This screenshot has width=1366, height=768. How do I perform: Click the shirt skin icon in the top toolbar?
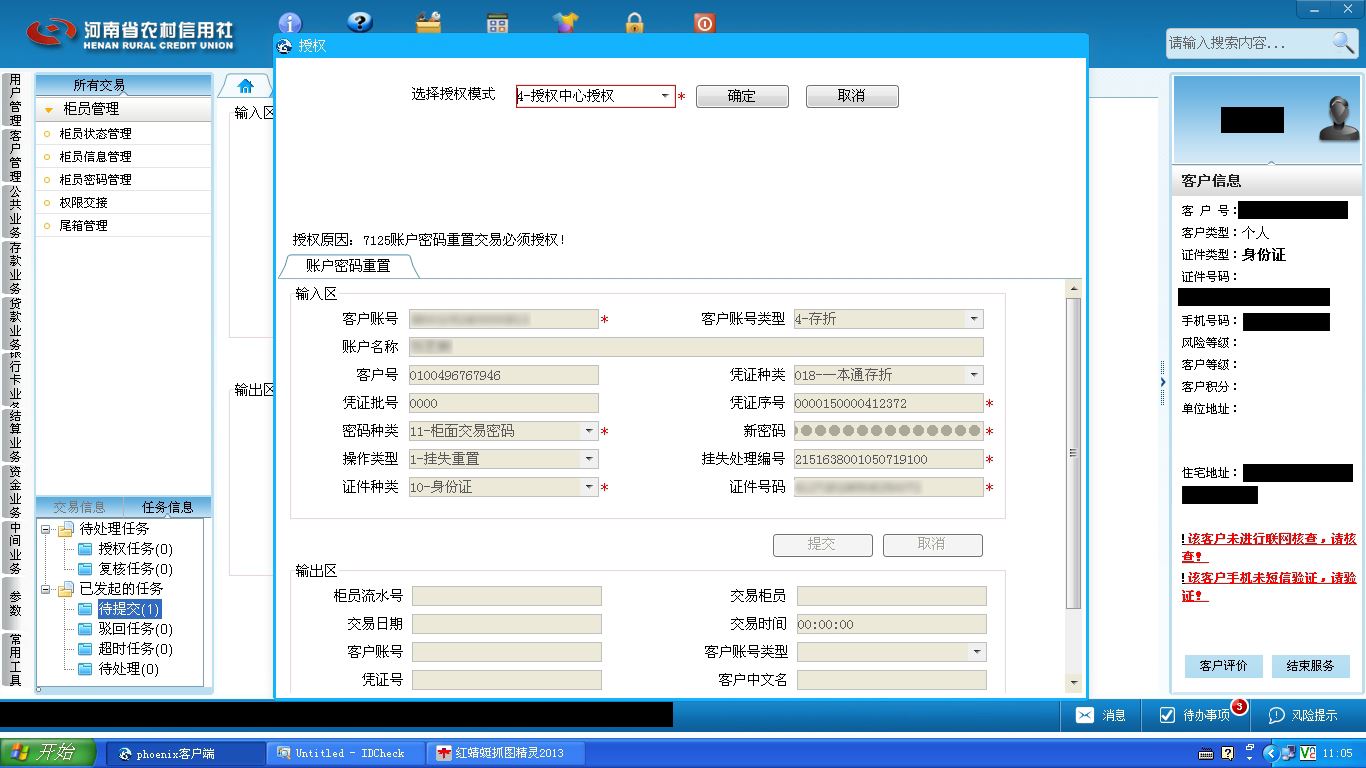pos(566,23)
